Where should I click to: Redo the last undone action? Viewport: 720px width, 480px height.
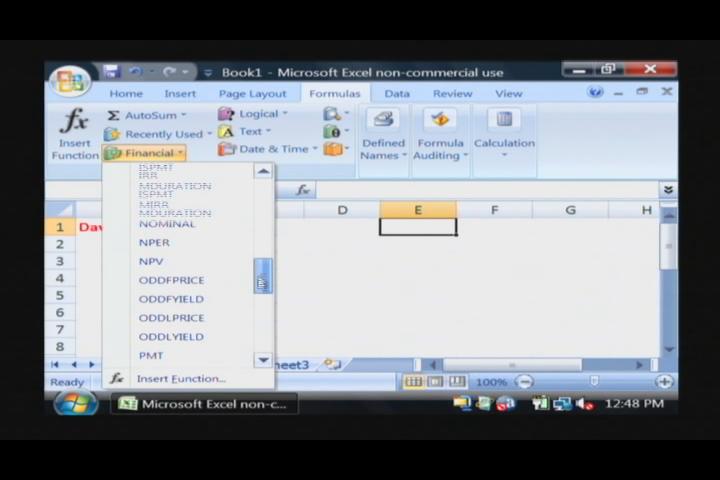pos(169,72)
